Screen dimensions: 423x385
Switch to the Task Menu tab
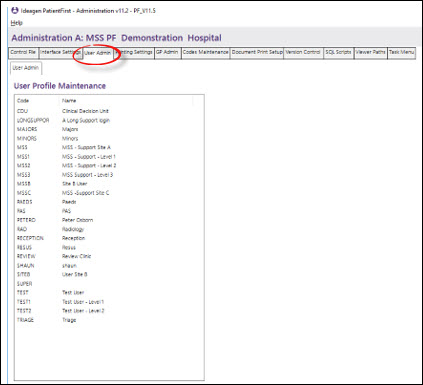pos(402,52)
